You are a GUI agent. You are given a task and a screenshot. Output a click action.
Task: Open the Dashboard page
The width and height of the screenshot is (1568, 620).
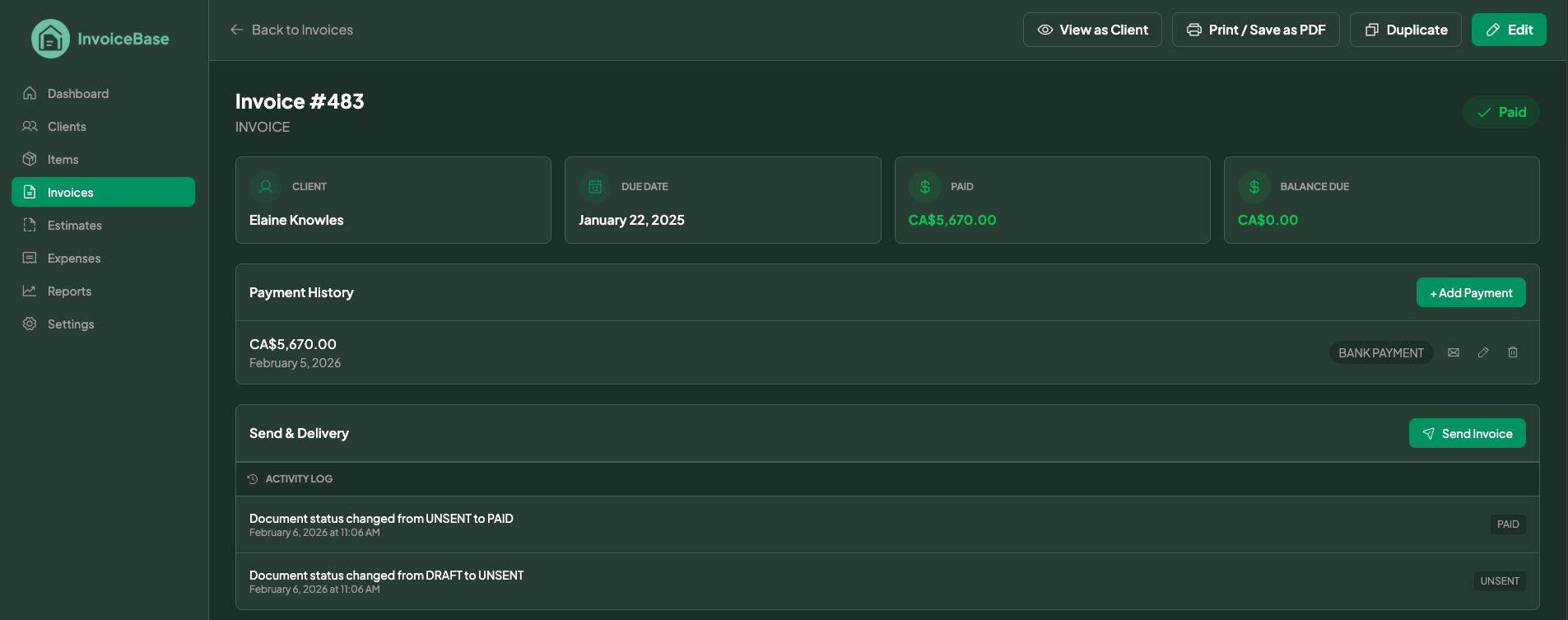pyautogui.click(x=78, y=94)
